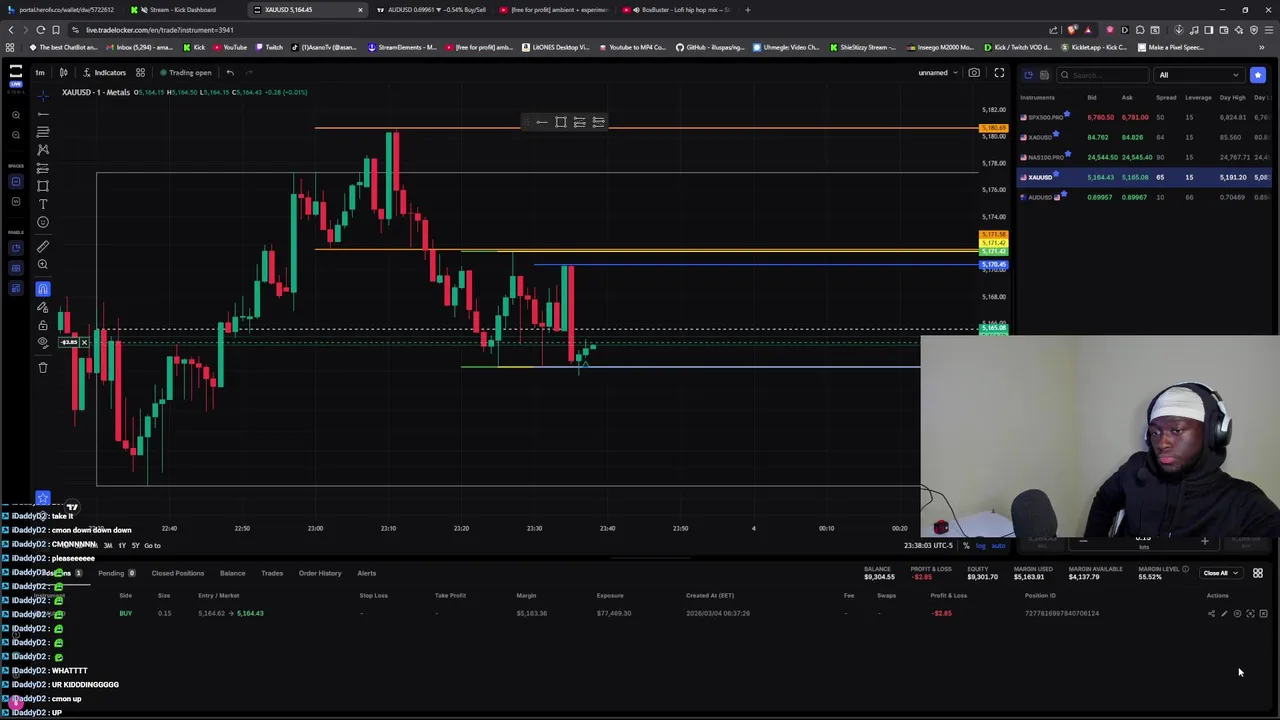This screenshot has width=1280, height=720.
Task: Unfavorite the SPX500.PRO star
Action: click(x=1067, y=115)
